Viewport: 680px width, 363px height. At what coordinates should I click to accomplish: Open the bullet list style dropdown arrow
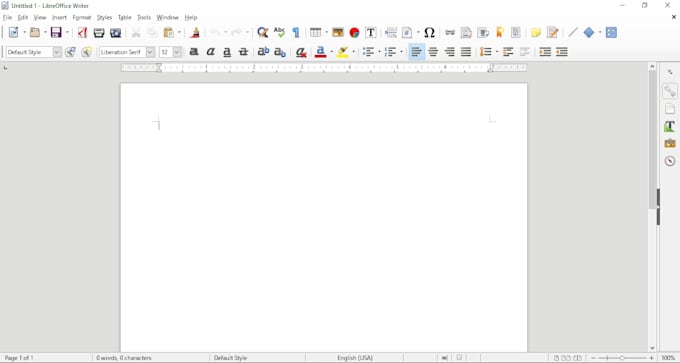click(x=379, y=52)
